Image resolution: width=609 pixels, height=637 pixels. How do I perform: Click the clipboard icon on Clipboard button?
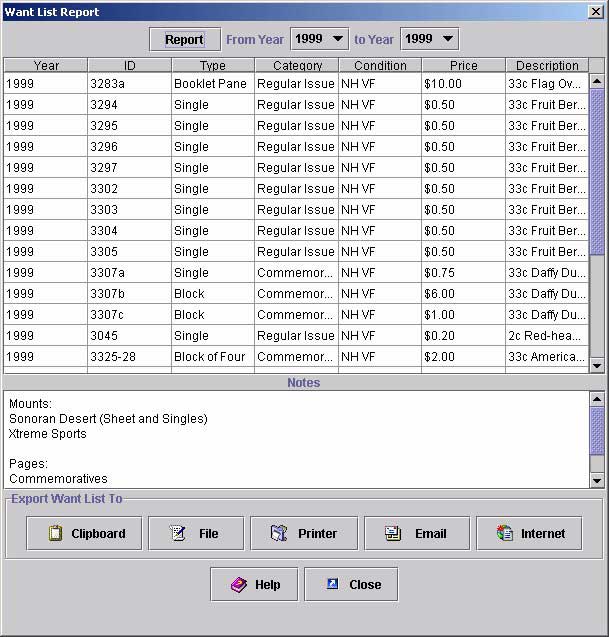[56, 534]
